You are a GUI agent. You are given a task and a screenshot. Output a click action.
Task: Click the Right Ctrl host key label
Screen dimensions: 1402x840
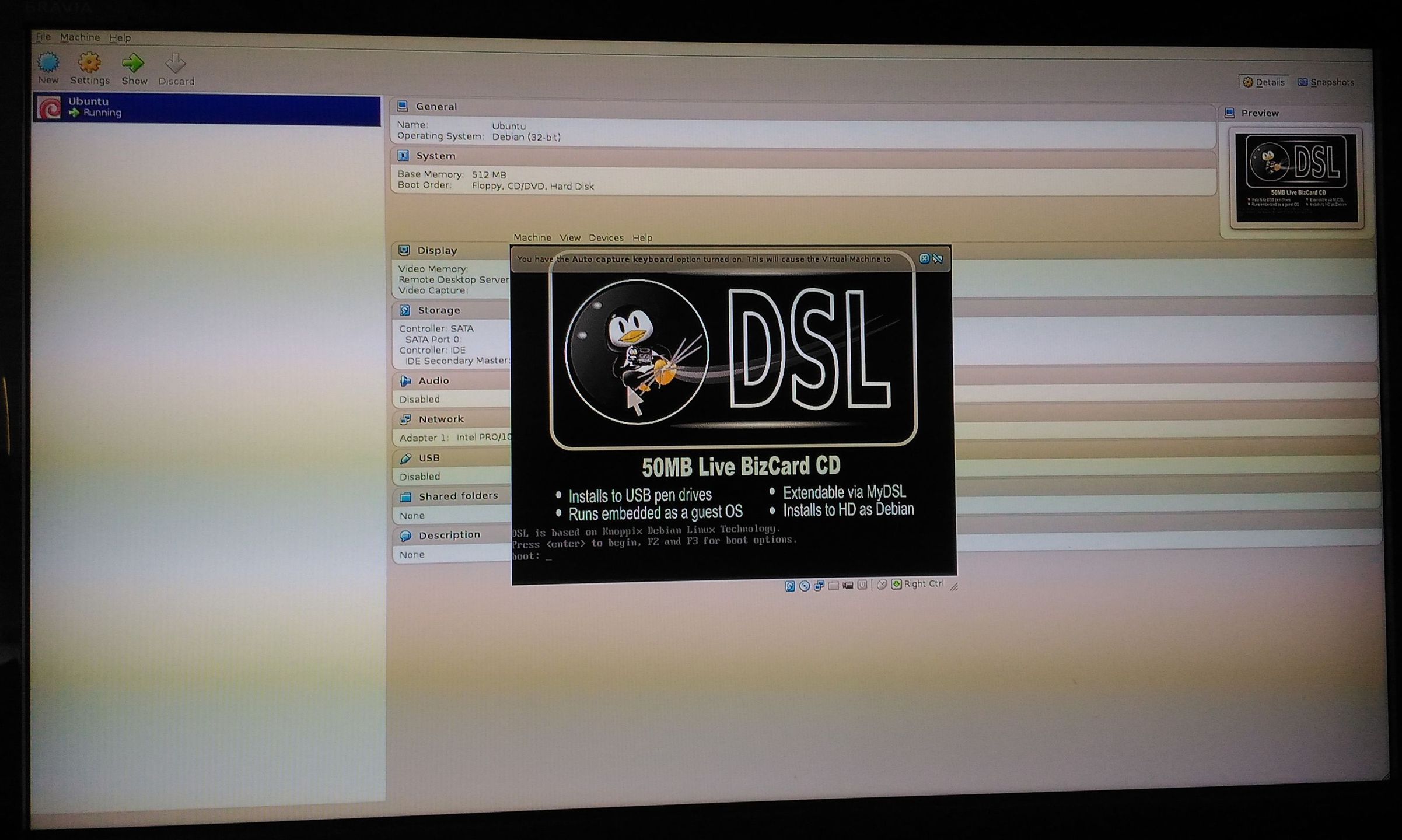(924, 583)
